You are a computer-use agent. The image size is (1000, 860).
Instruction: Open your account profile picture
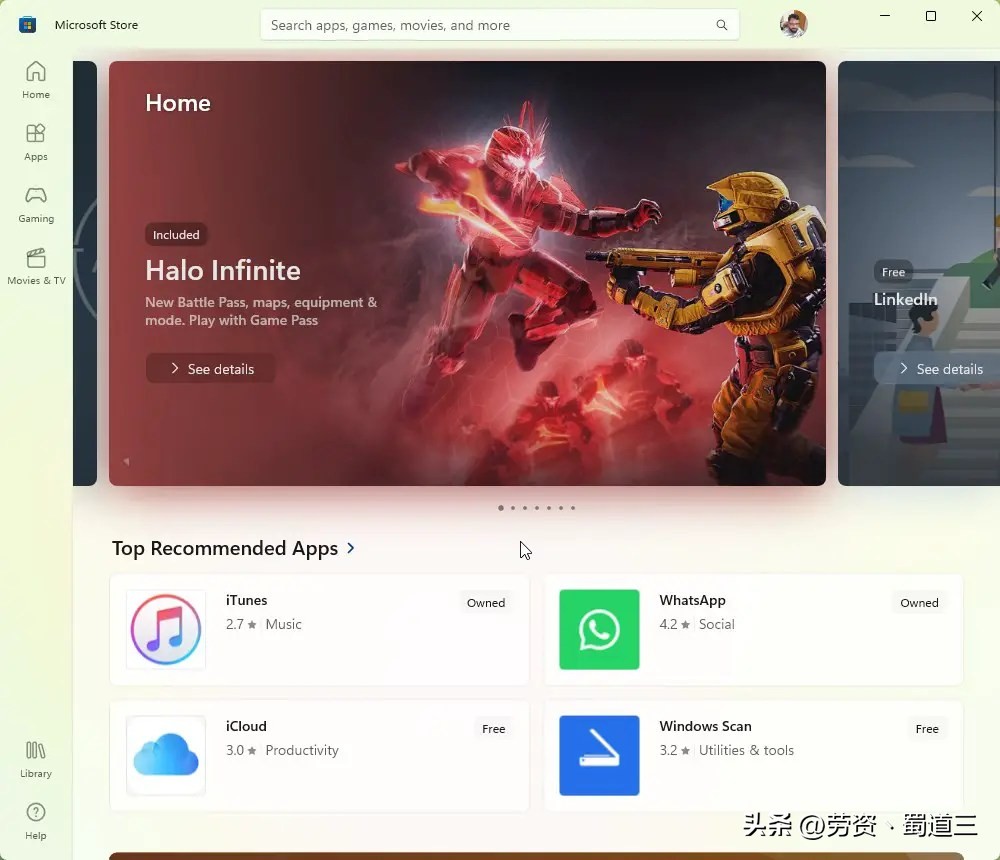793,24
